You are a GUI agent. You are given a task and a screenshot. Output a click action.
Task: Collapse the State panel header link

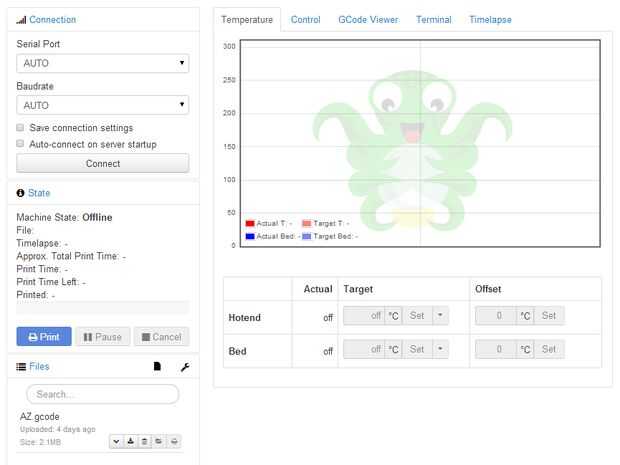[39, 193]
